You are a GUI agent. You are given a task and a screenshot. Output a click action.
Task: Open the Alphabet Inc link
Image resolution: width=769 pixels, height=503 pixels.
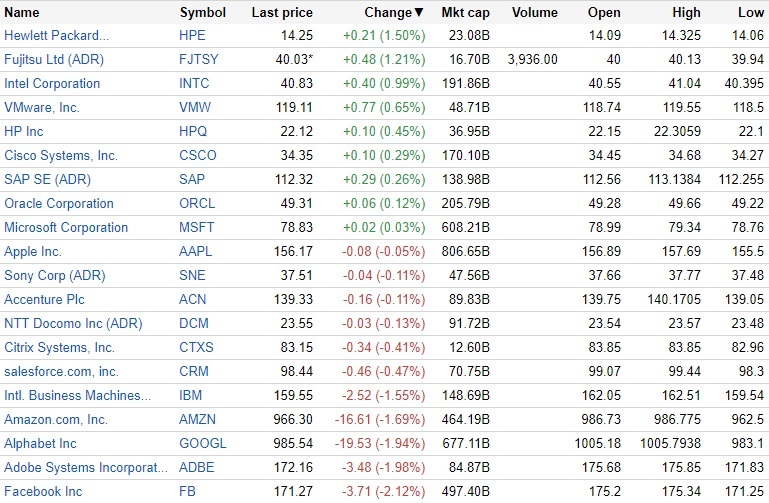pos(39,443)
